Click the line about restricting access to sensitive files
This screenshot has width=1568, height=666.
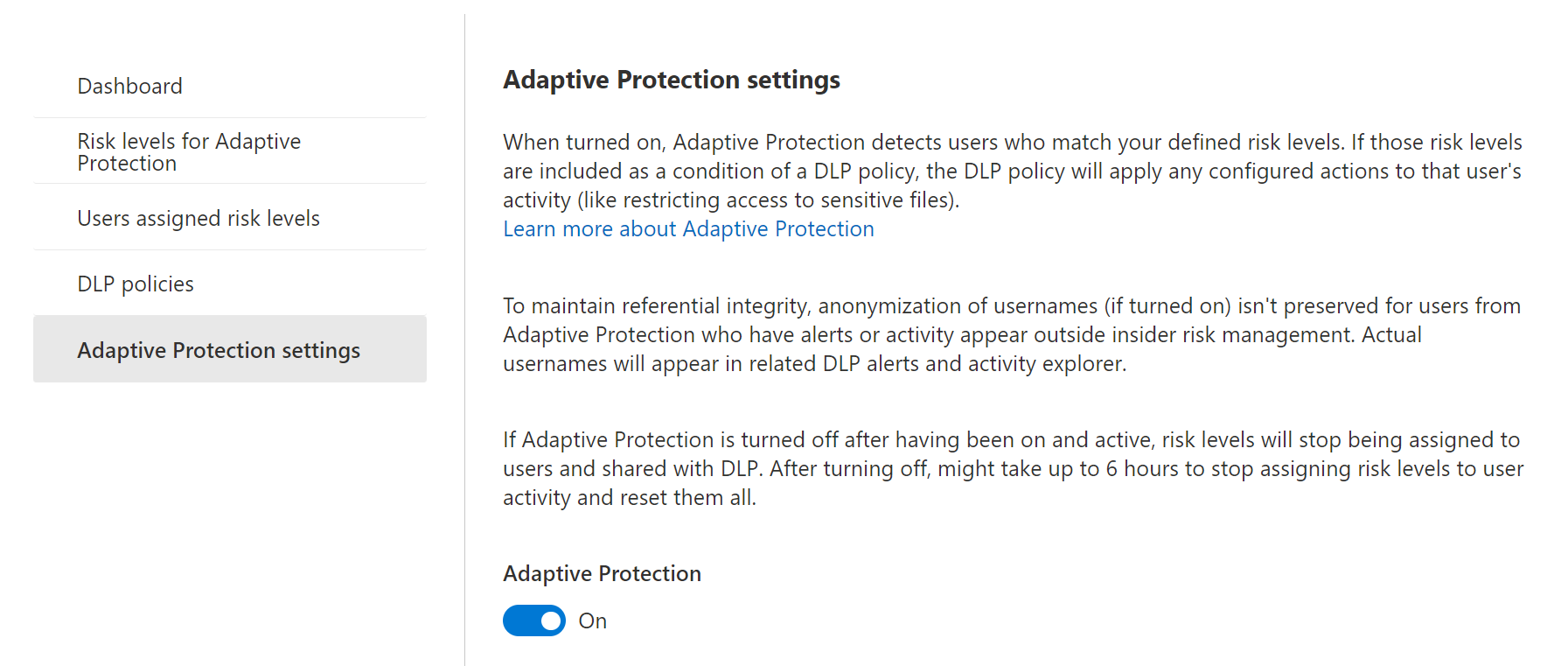coord(730,200)
